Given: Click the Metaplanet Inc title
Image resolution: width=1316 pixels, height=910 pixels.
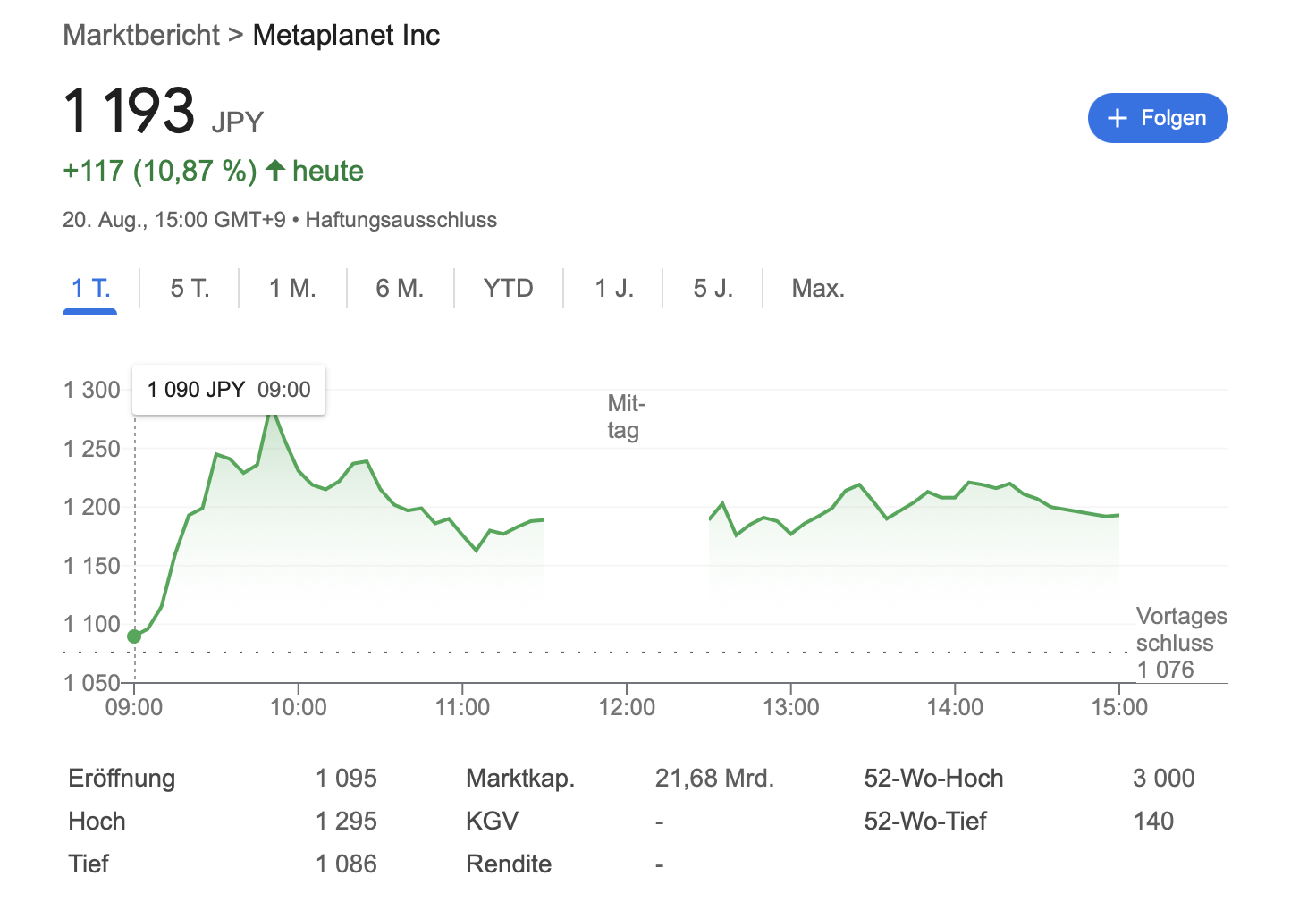Looking at the screenshot, I should click(346, 35).
